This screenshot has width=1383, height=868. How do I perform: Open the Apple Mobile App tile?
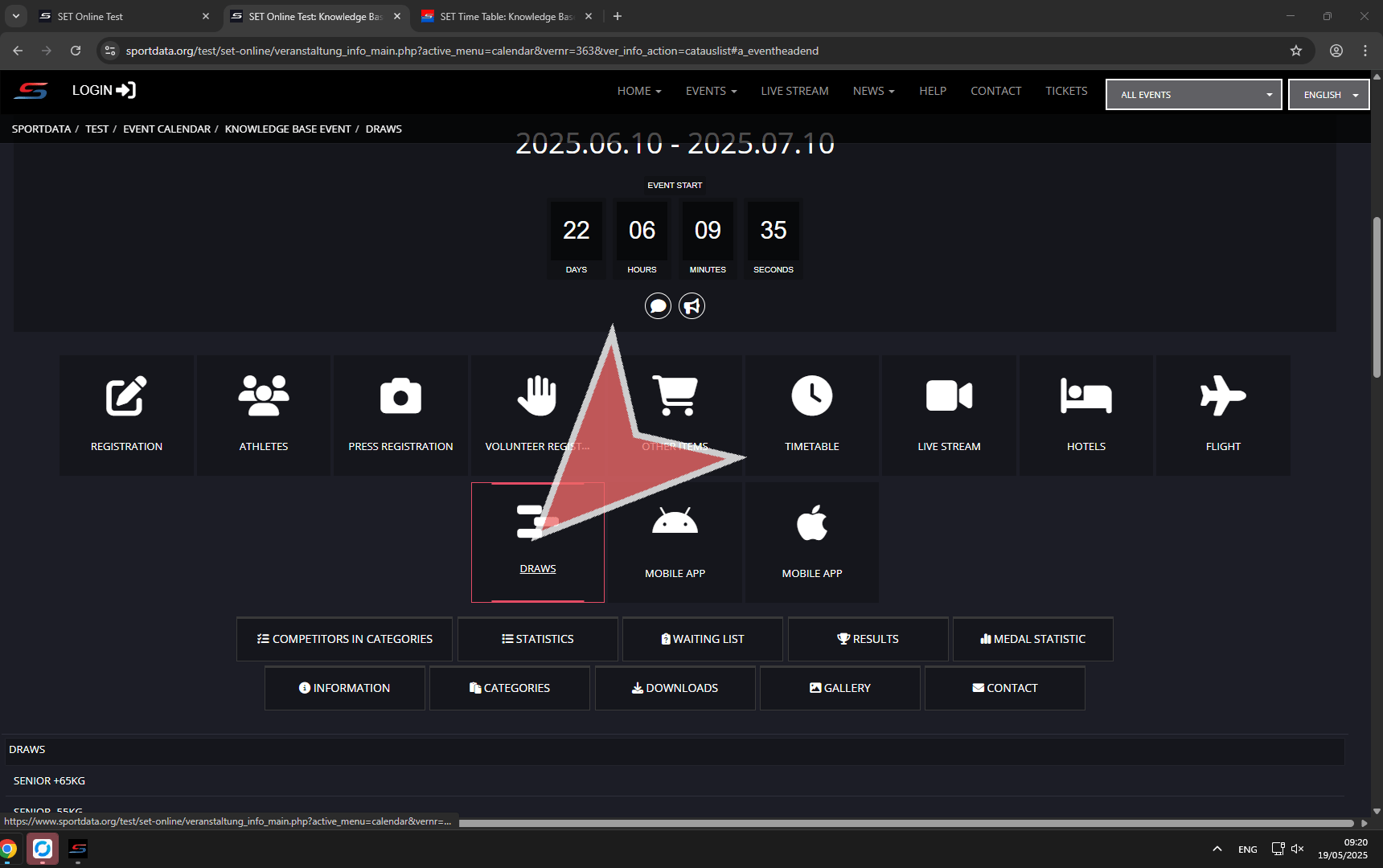pyautogui.click(x=811, y=524)
